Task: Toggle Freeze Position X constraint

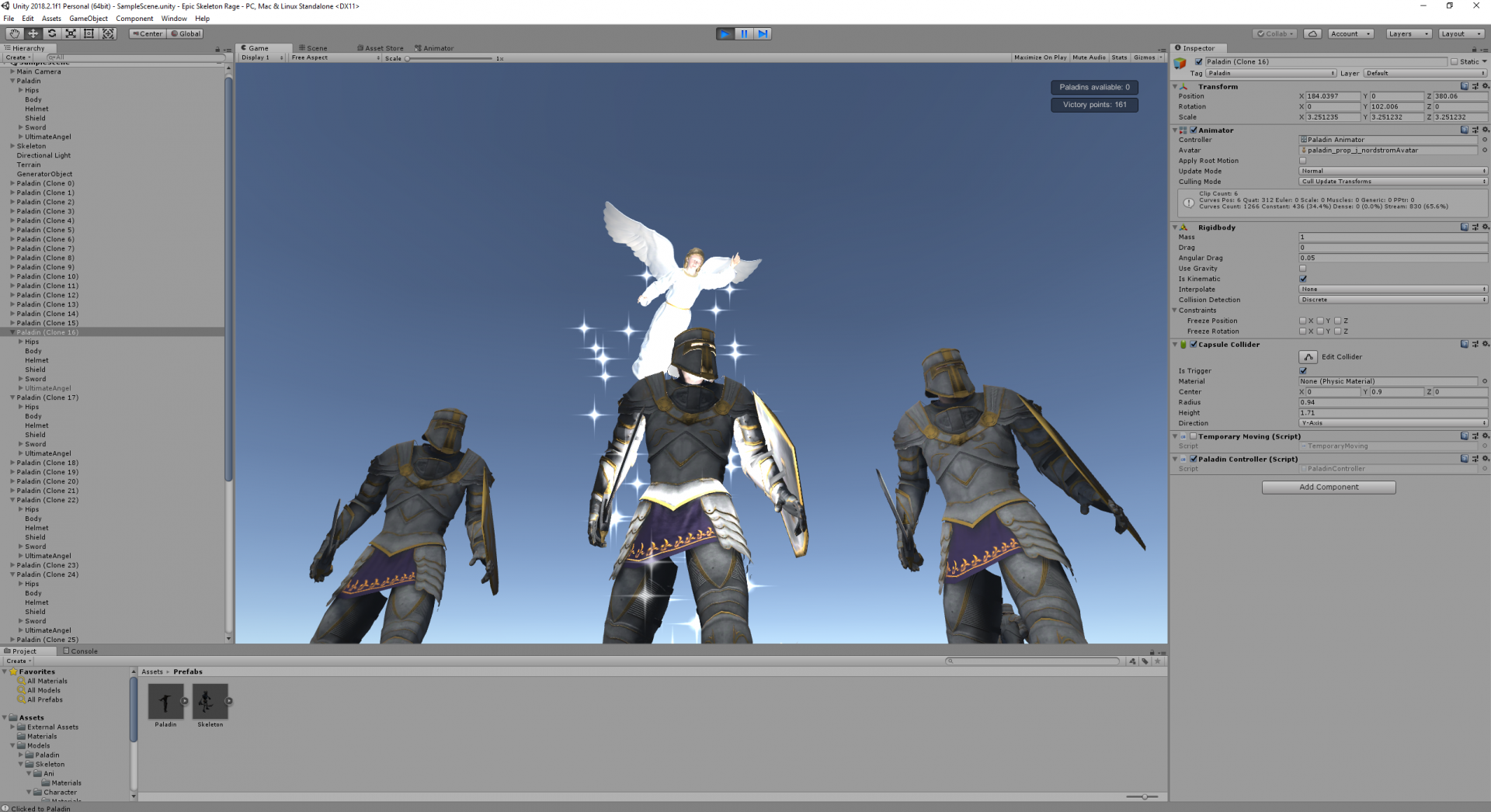Action: [1302, 321]
